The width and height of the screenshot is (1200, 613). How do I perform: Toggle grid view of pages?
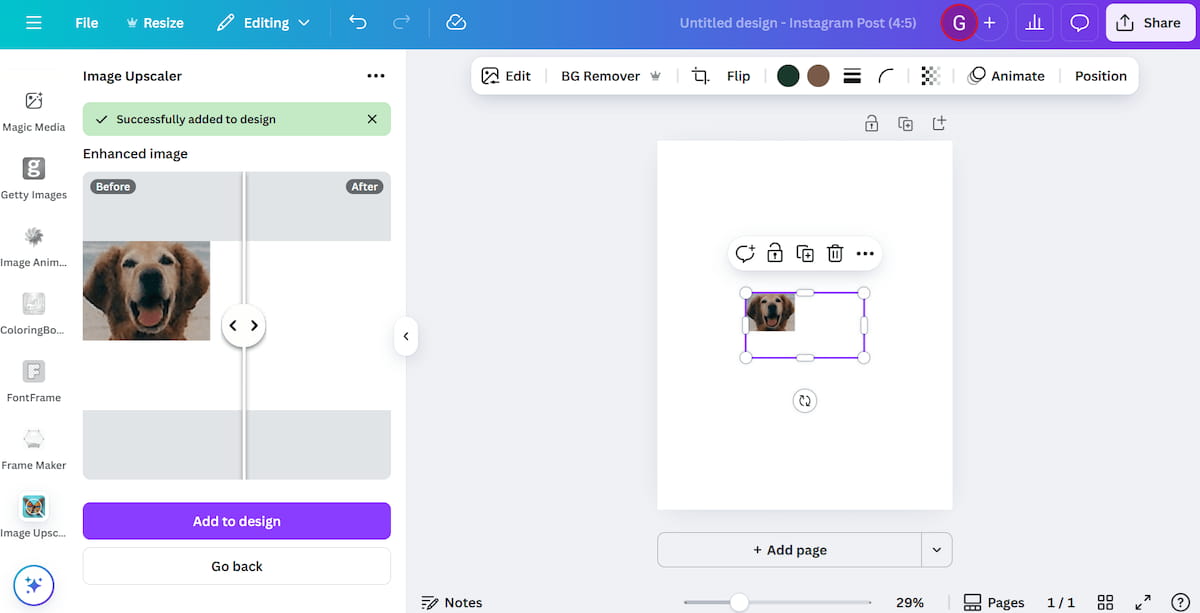pos(1105,602)
